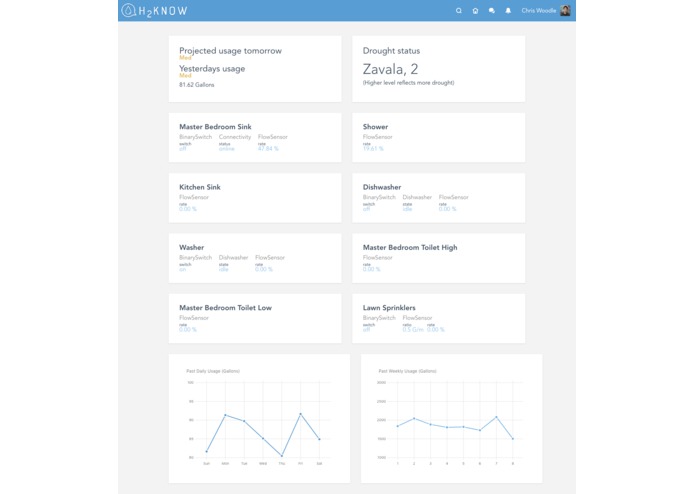695x494 pixels.
Task: Click Washer flow rate 0.00 %
Action: 264,269
